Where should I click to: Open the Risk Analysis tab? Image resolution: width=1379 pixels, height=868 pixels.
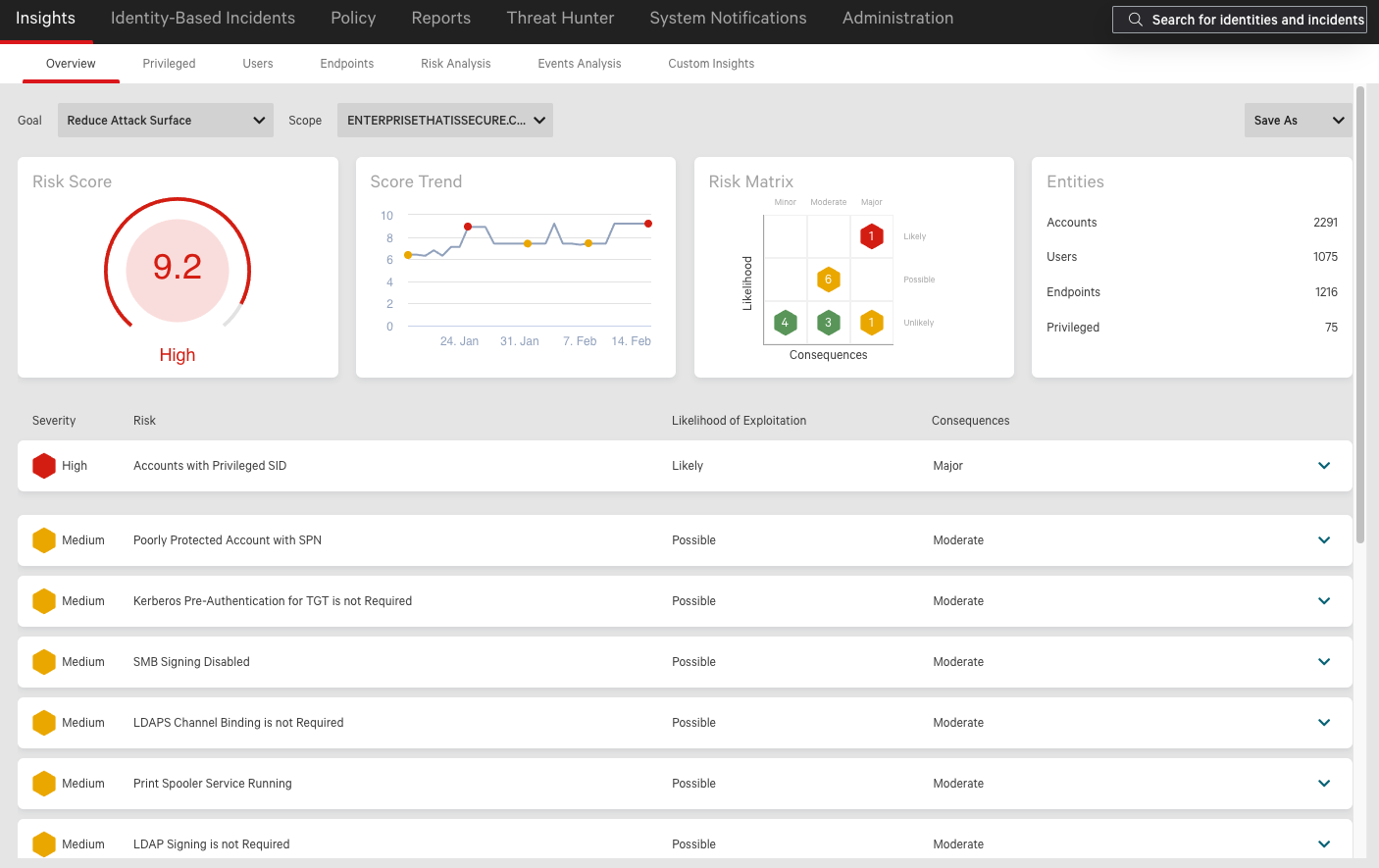[x=455, y=64]
